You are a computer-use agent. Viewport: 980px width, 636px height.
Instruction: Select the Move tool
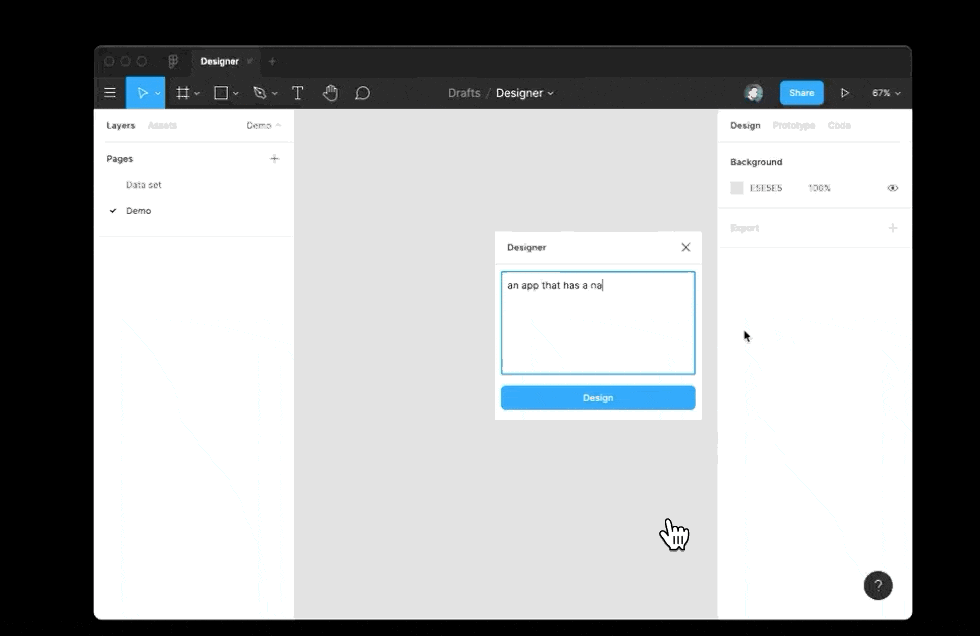[142, 93]
